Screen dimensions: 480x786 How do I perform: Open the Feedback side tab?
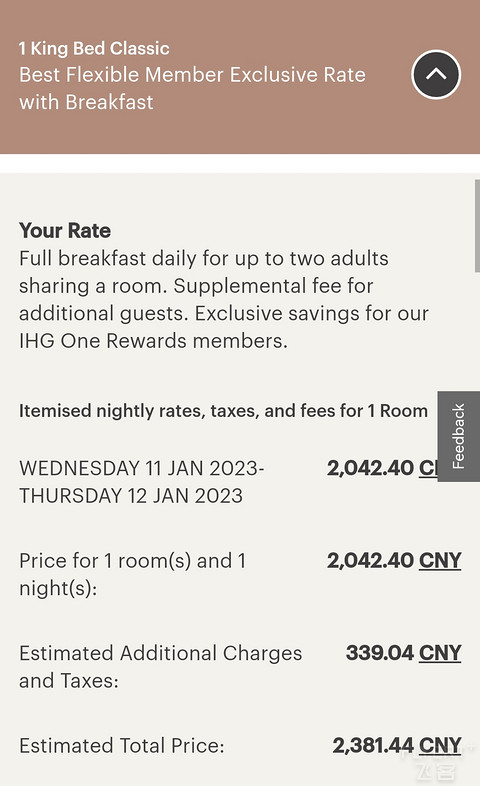tap(458, 436)
